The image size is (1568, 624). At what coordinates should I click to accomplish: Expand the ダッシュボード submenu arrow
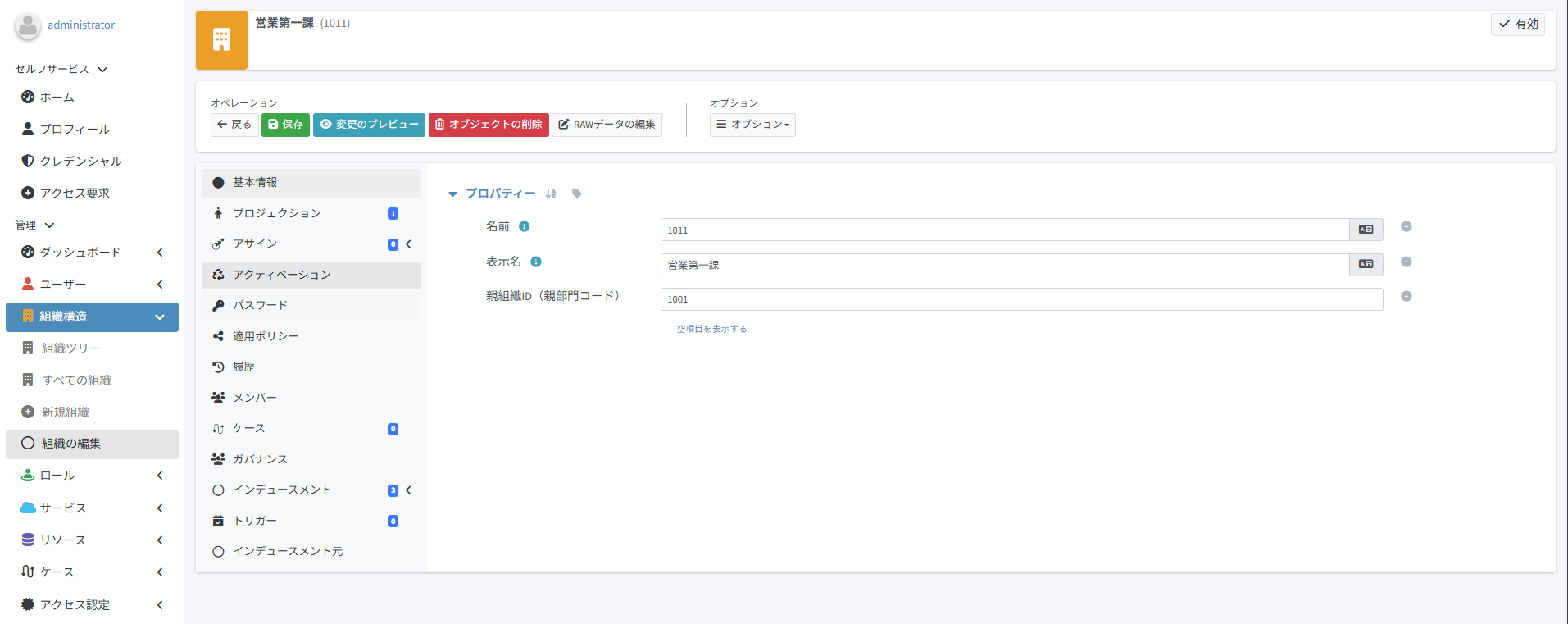160,253
